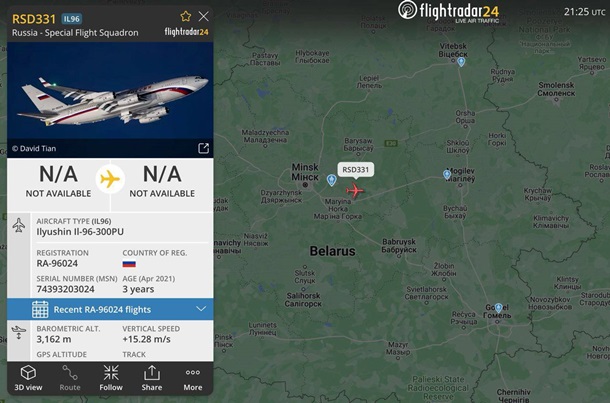
Task: Click the David Tian aircraft photo
Action: pyautogui.click(x=110, y=100)
